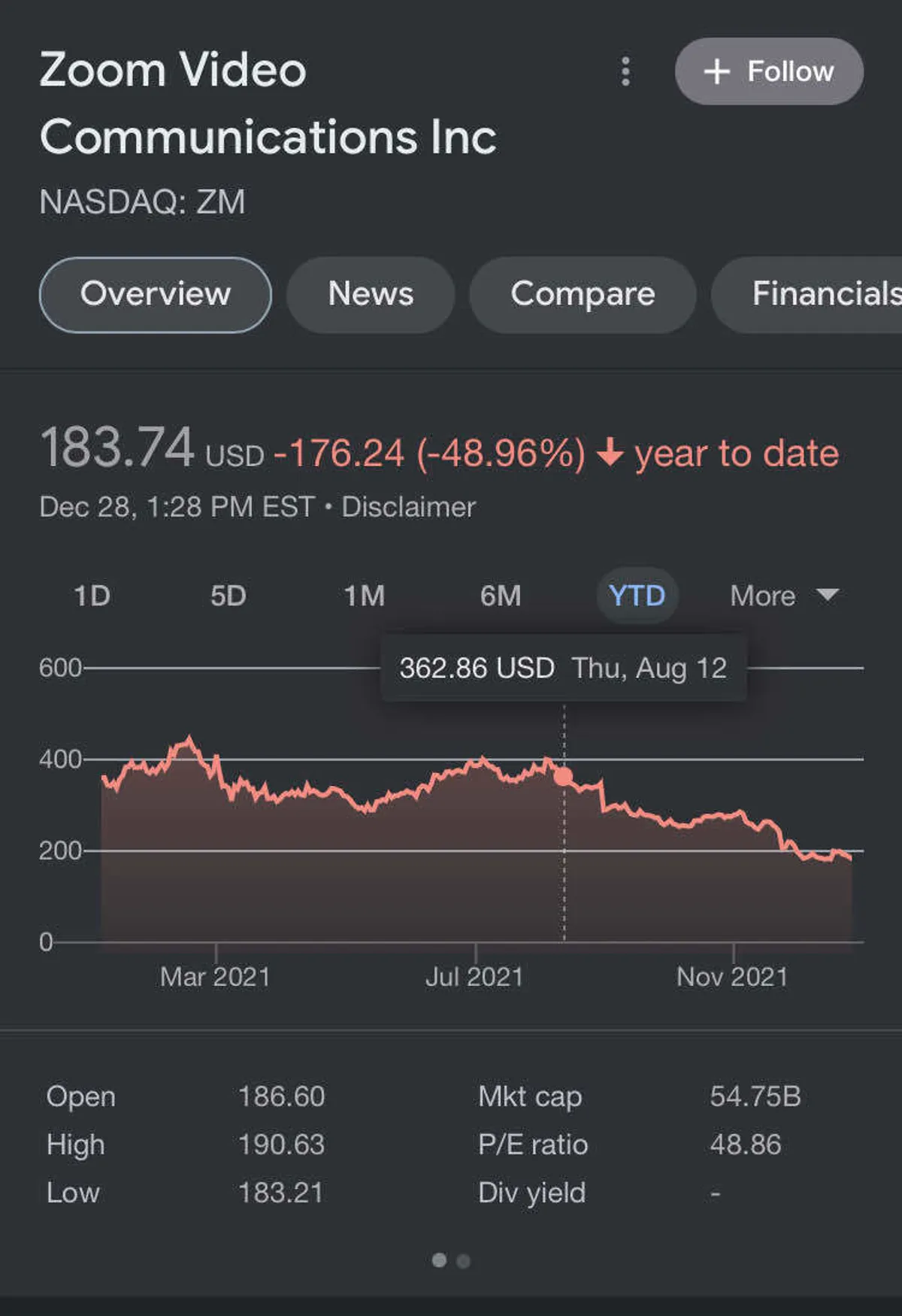Click the 362.86 USD chart tooltip
Image resolution: width=902 pixels, height=1316 pixels.
[563, 668]
